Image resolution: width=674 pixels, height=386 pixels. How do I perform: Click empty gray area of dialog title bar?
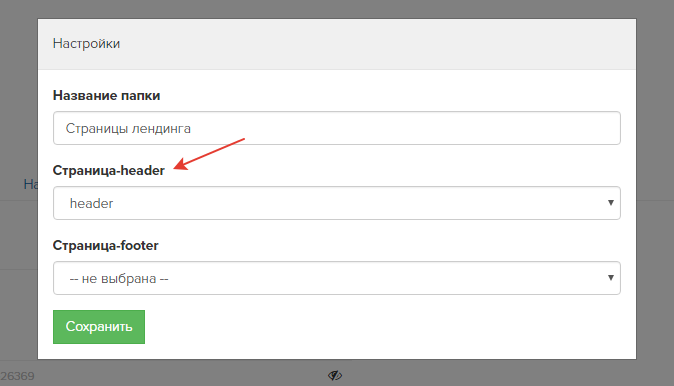click(378, 44)
